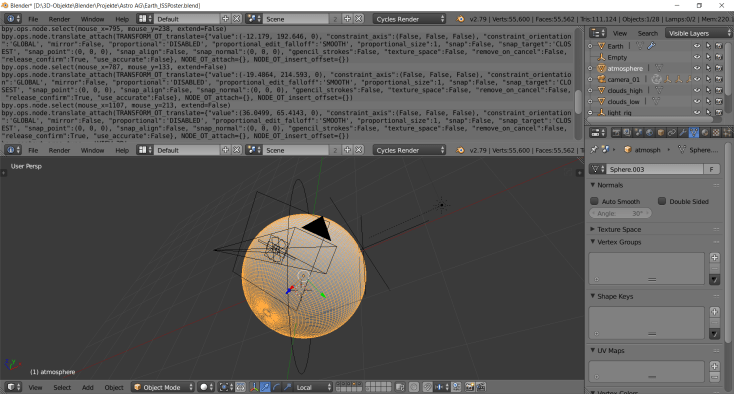
Task: Click the atmosphere mesh object icon in outliner
Action: pos(602,68)
